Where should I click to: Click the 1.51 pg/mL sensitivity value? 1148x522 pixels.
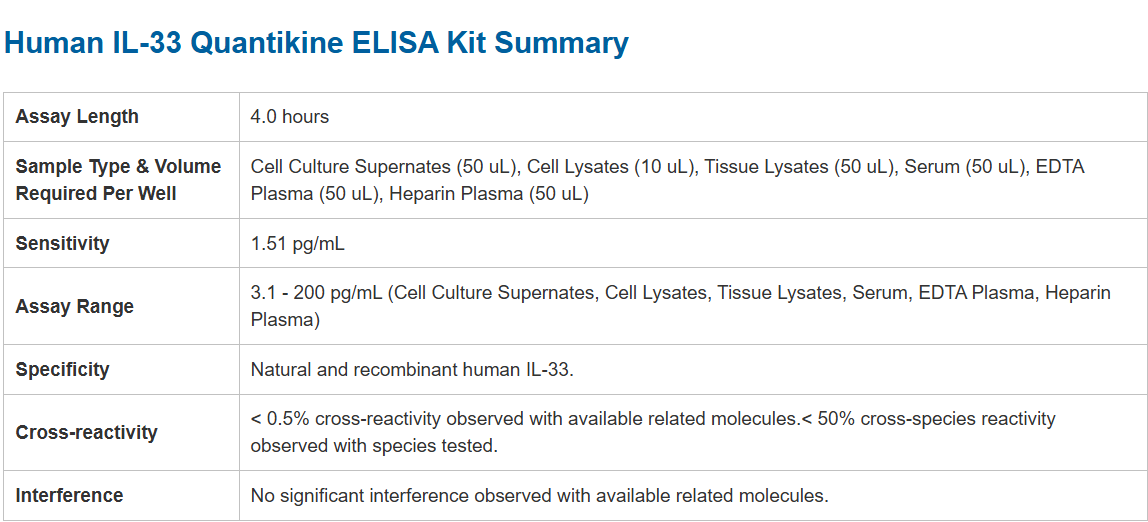[x=297, y=244]
